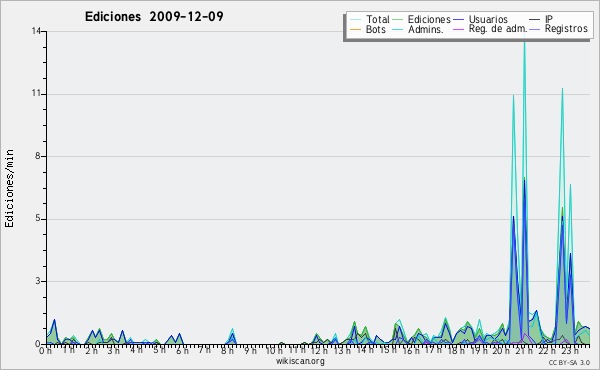Click the x-axis label '2 h'
The image size is (600, 370).
click(91, 350)
